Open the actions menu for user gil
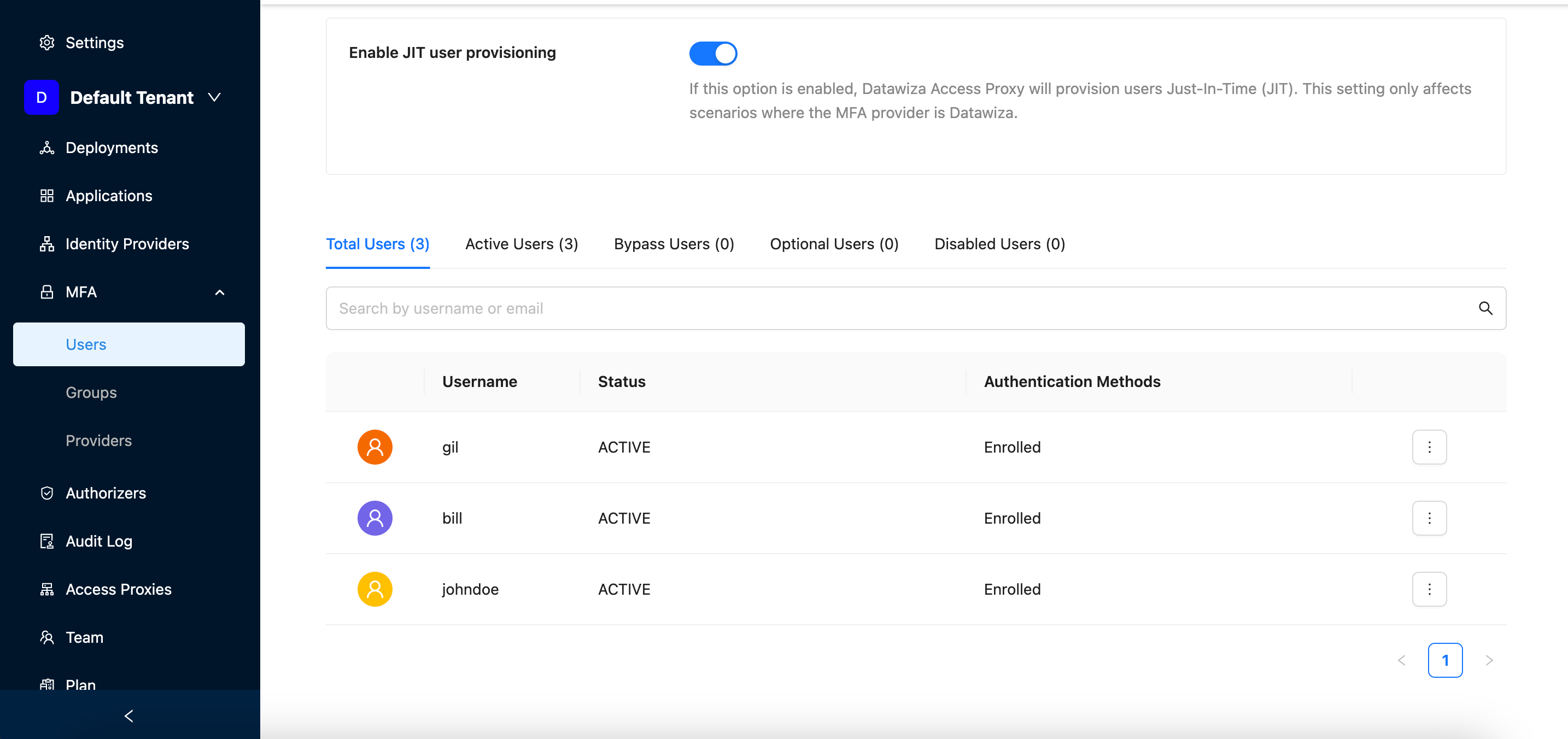Screen dimensions: 1568x739 point(1429,447)
